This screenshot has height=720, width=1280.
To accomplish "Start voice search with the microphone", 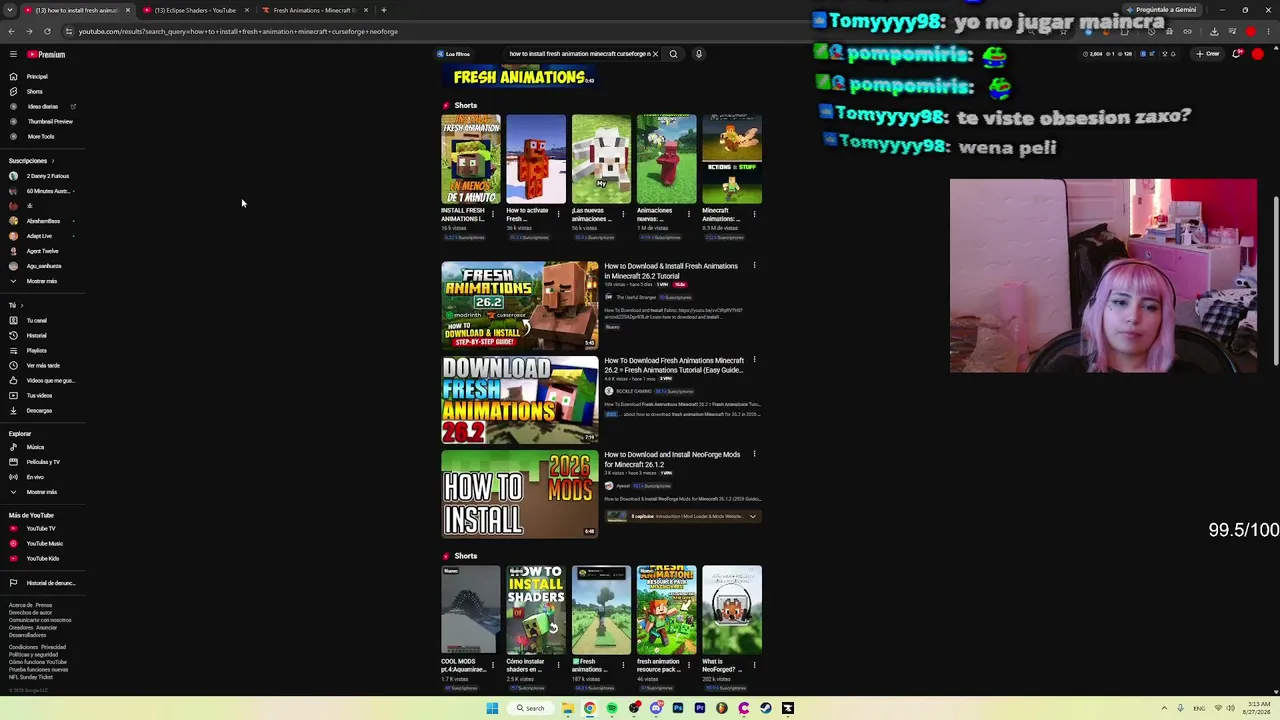I will pyautogui.click(x=698, y=54).
